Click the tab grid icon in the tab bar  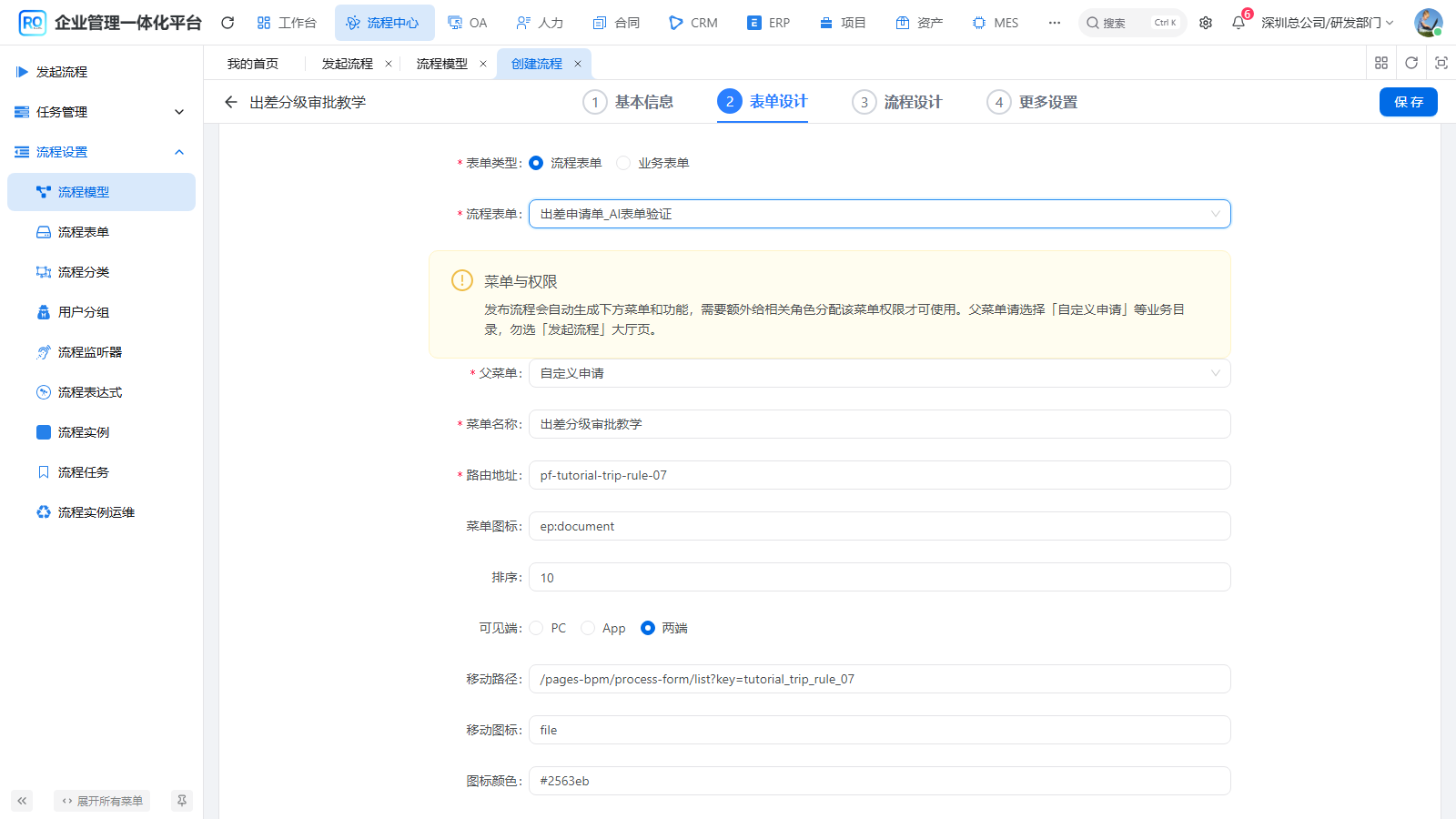tap(1381, 63)
